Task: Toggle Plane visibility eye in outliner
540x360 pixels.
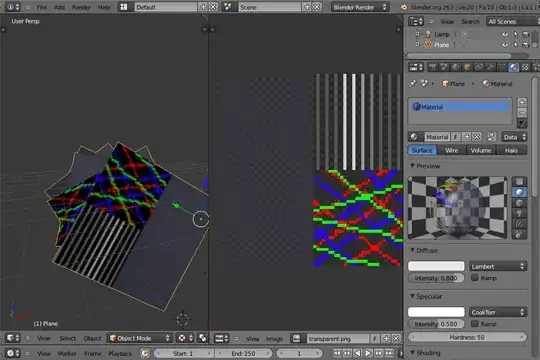Action: (x=505, y=44)
